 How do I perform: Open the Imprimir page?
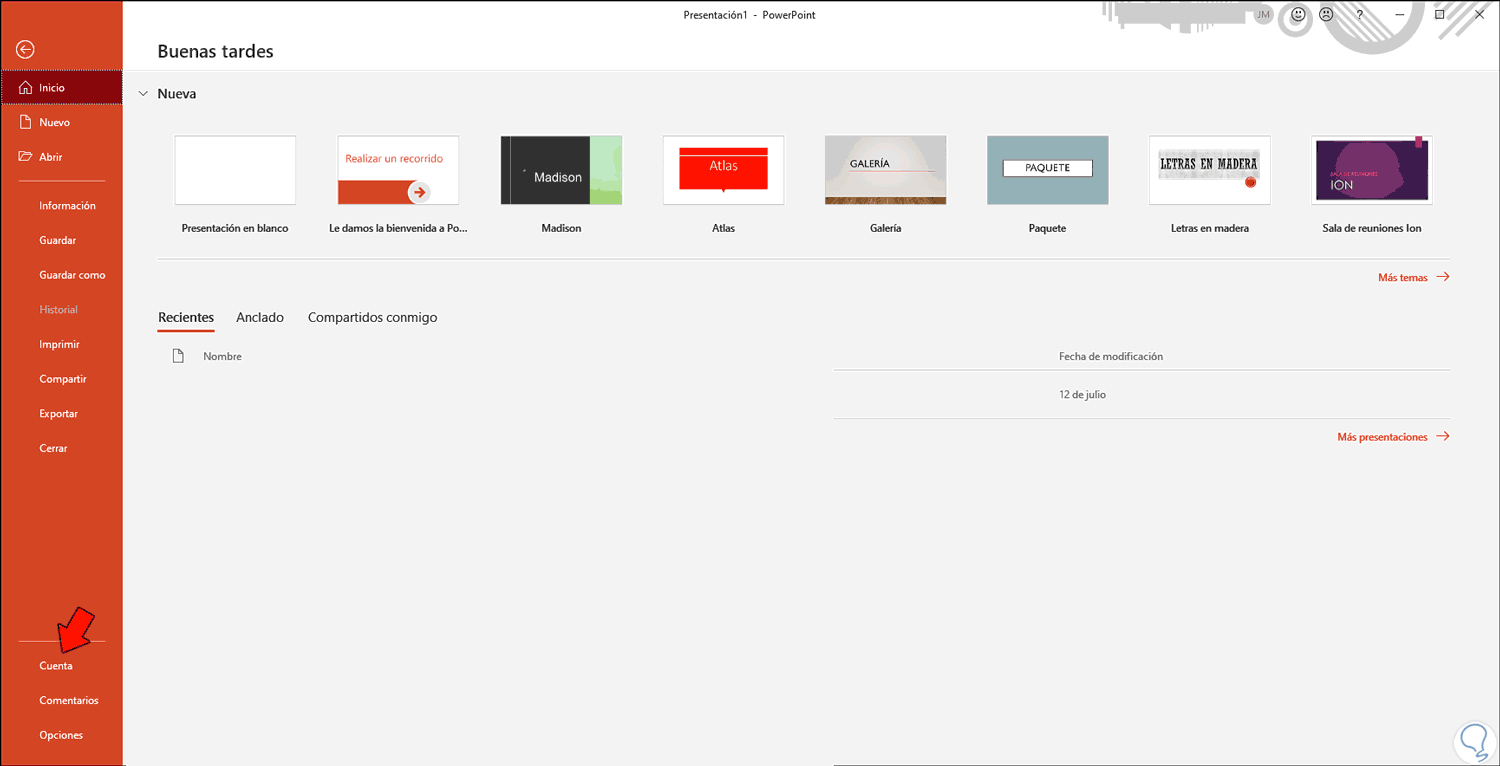pyautogui.click(x=59, y=344)
